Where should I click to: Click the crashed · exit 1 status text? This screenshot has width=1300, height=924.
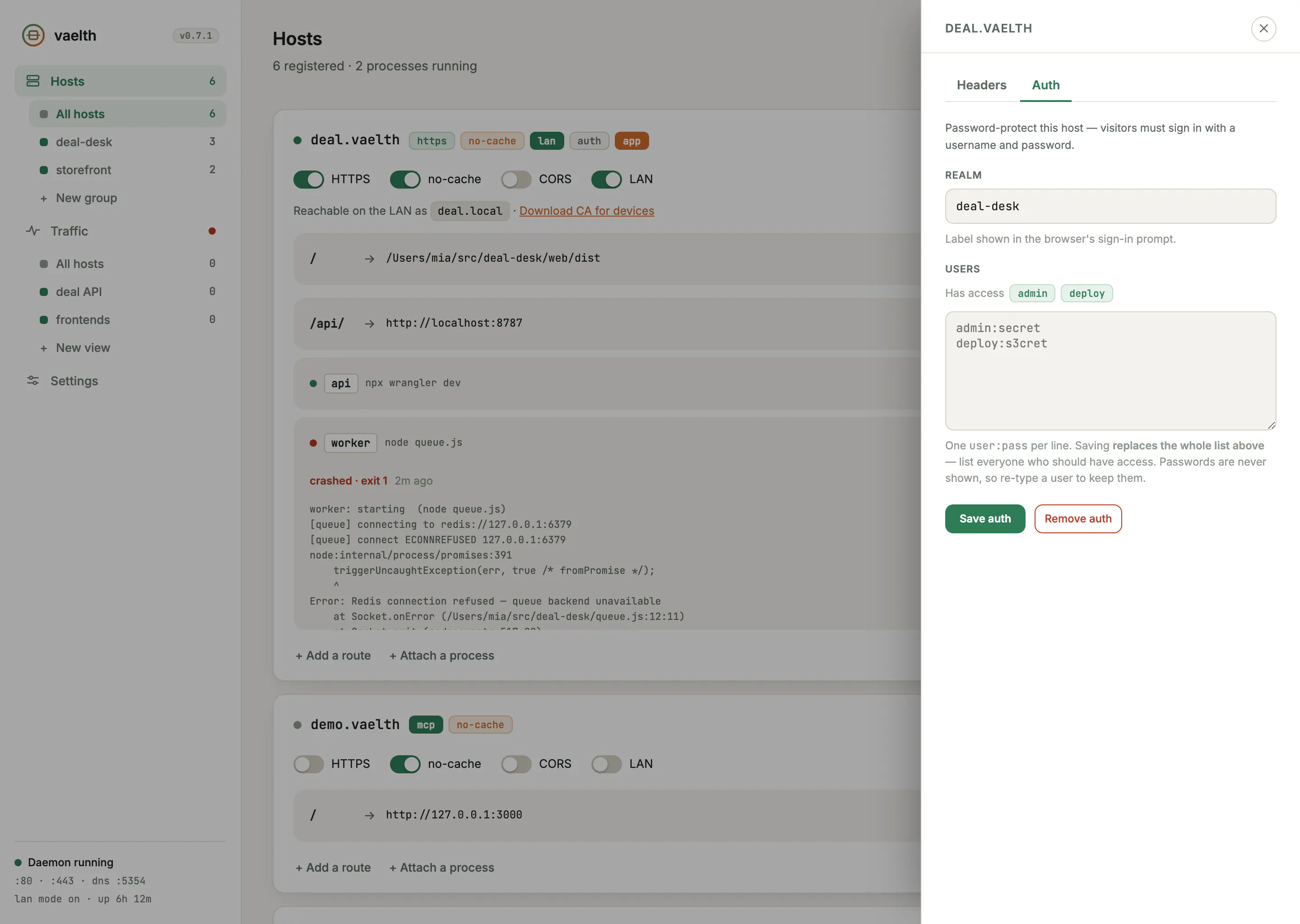(348, 481)
